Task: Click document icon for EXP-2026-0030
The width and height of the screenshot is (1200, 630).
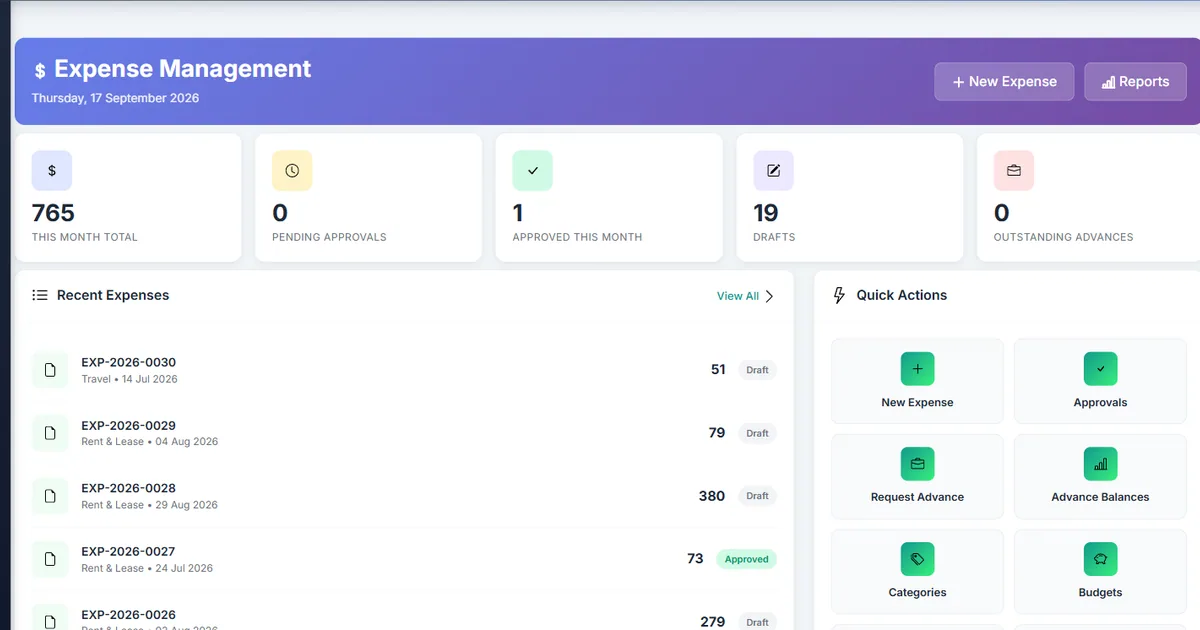Action: pos(50,370)
